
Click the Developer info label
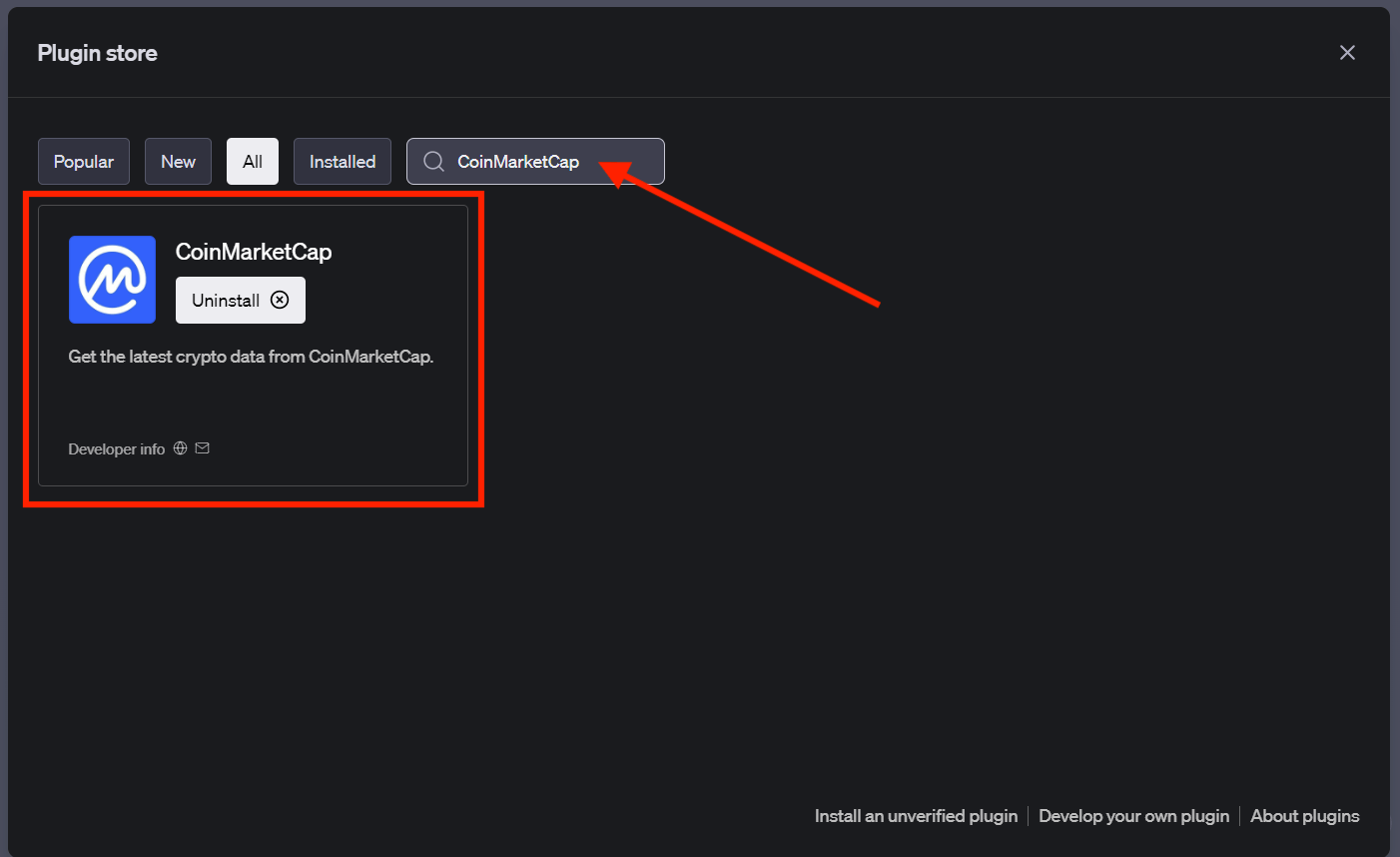(117, 449)
